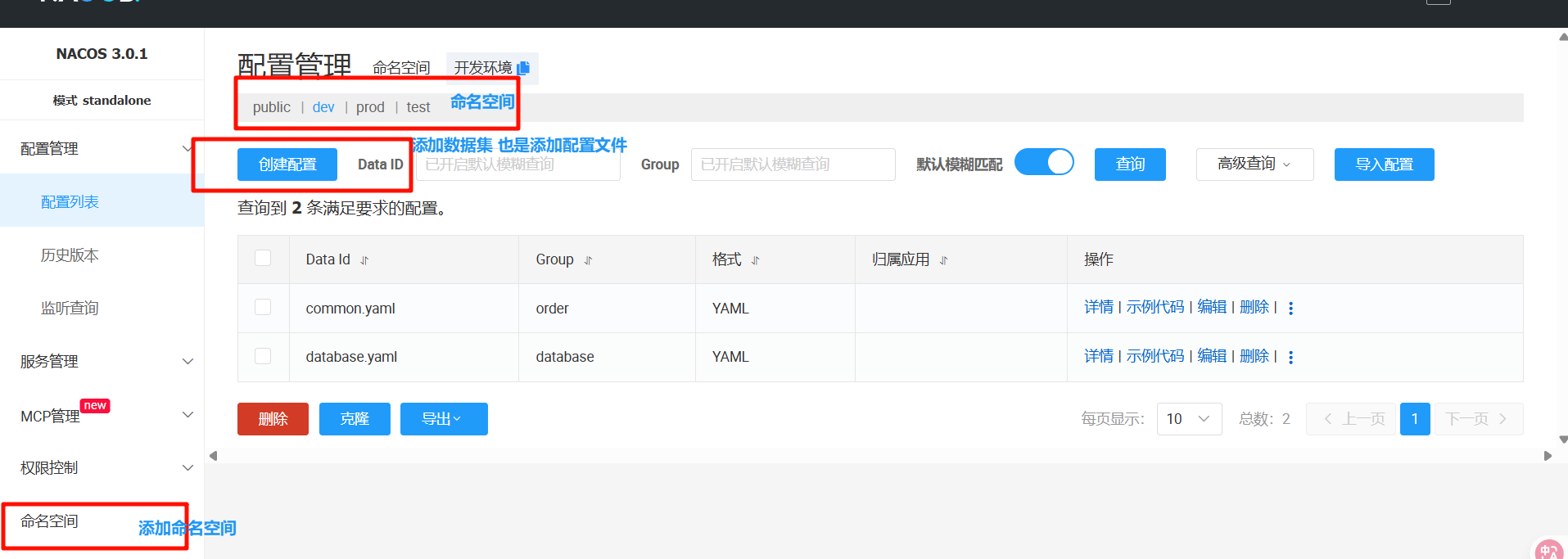Click the horizontal scroll right arrow
1568x559 pixels.
point(1548,456)
